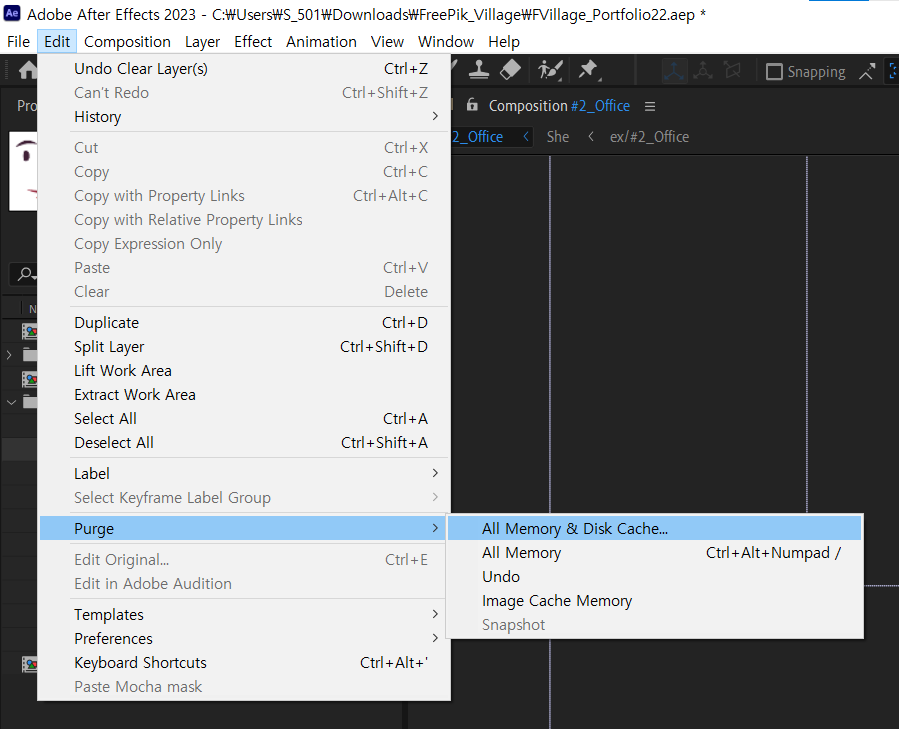
Task: Select the Clone Stamp tool
Action: tap(479, 71)
